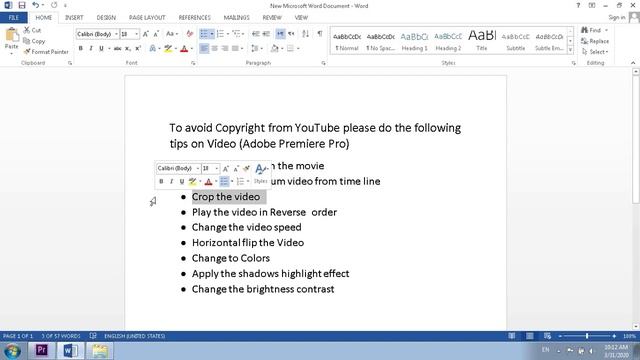Image resolution: width=640 pixels, height=360 pixels.
Task: Click the Multilevel List icon
Action: click(236, 34)
